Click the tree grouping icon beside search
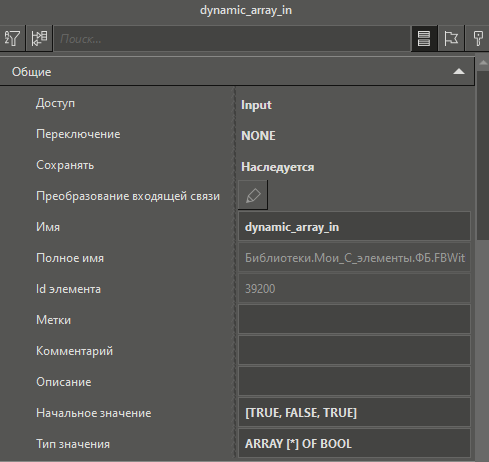This screenshot has width=489, height=462. [39, 39]
